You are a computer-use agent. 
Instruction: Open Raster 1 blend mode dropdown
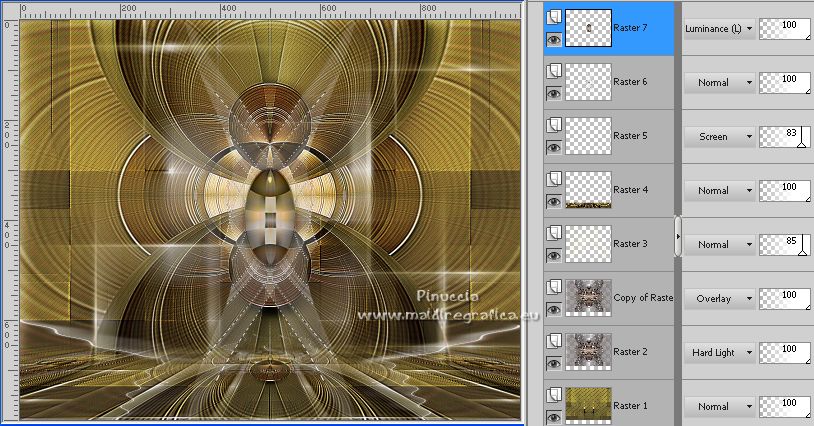click(719, 406)
